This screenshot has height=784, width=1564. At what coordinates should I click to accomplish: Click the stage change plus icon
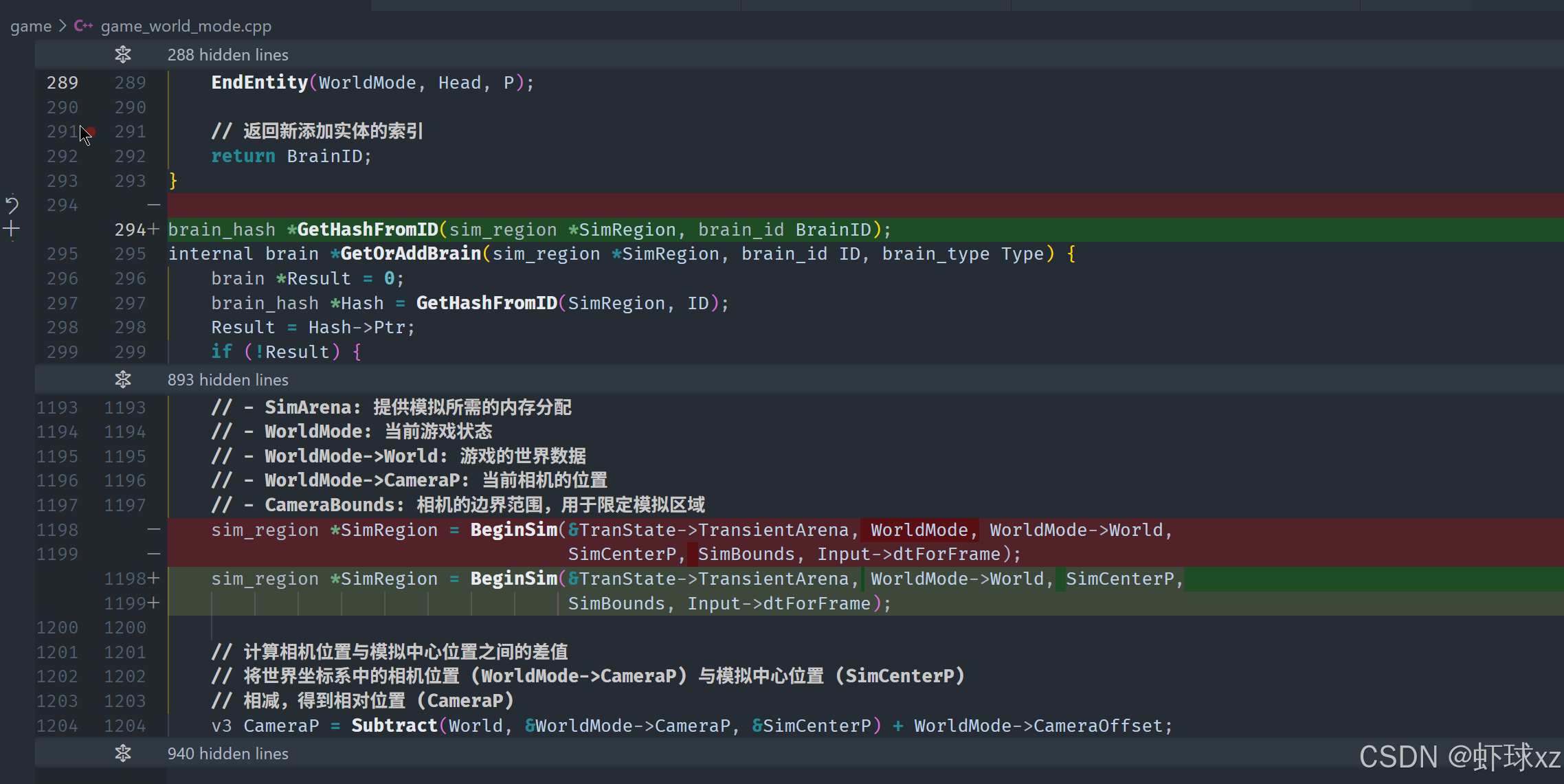(12, 229)
